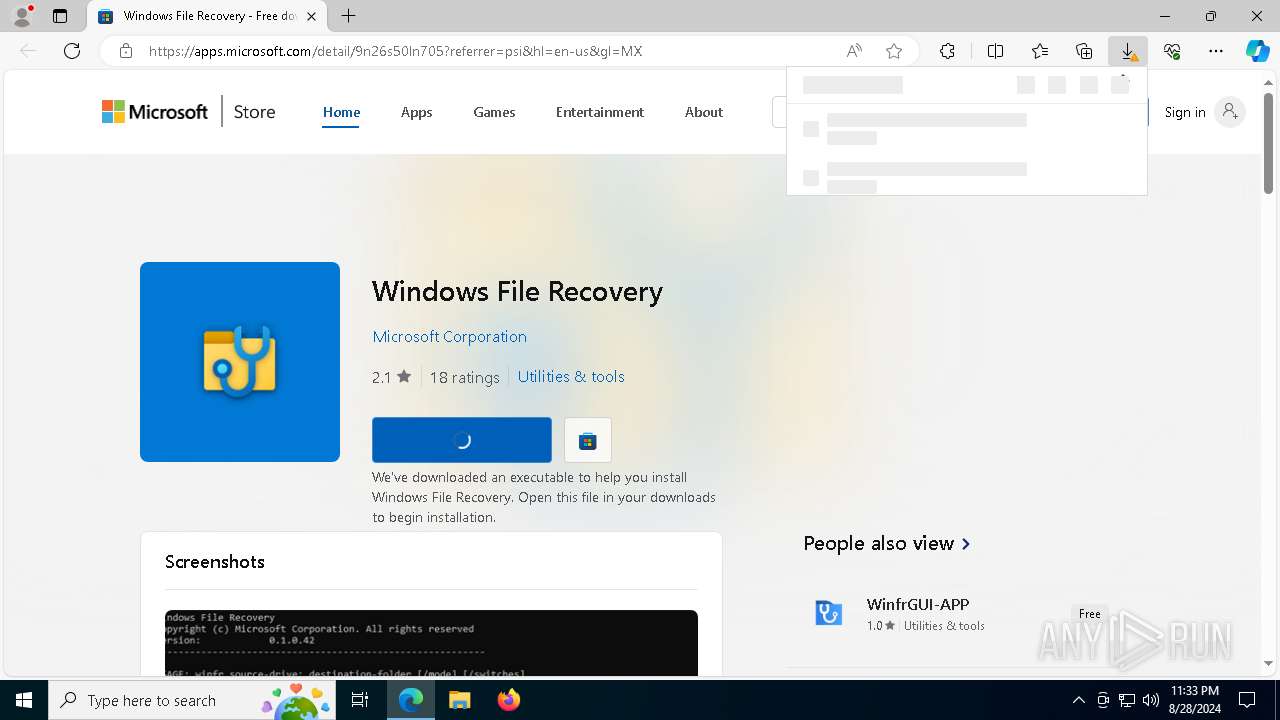Click the blue loading install button

[x=462, y=440]
